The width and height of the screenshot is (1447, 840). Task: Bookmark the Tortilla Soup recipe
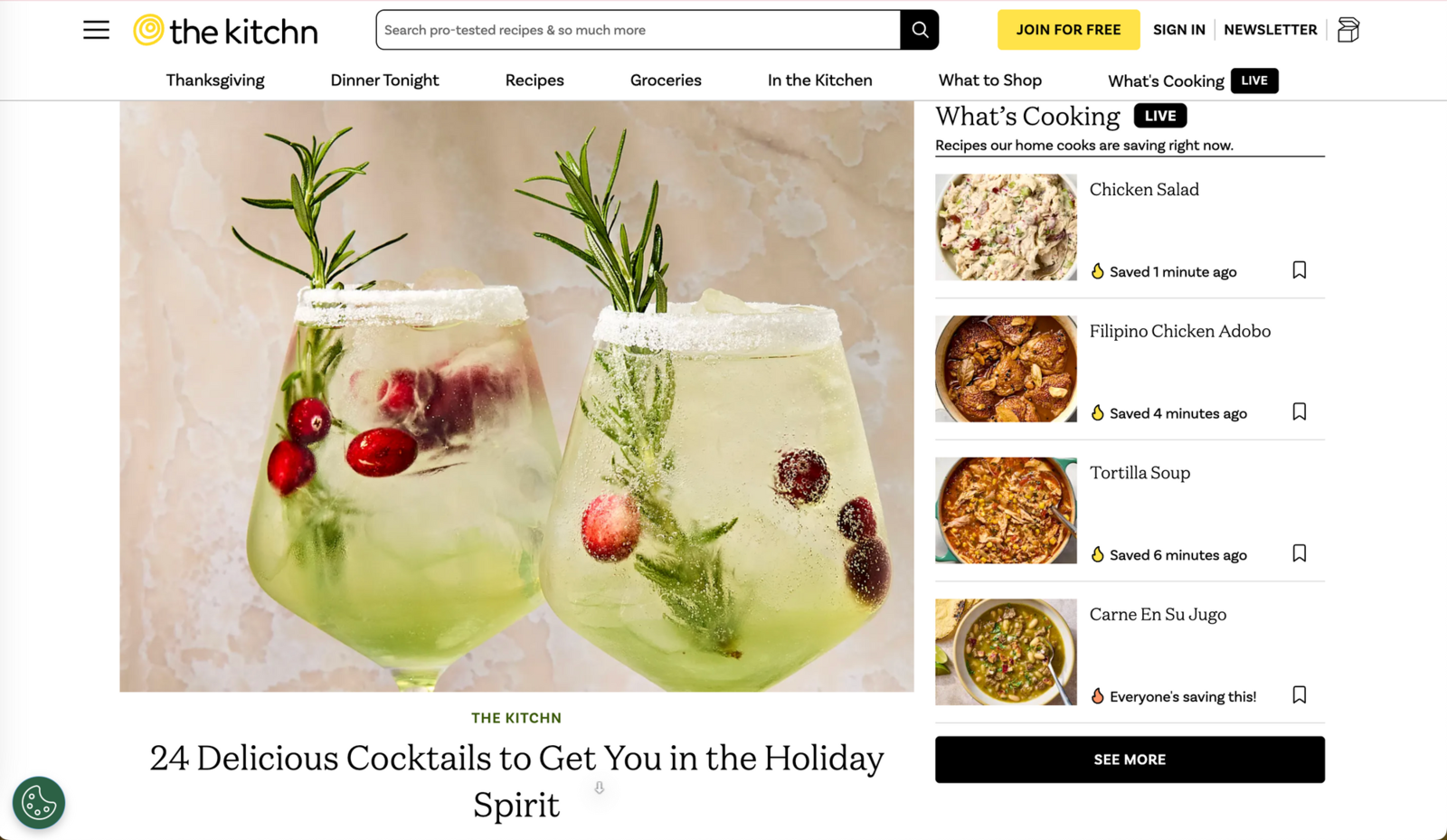pos(1300,553)
